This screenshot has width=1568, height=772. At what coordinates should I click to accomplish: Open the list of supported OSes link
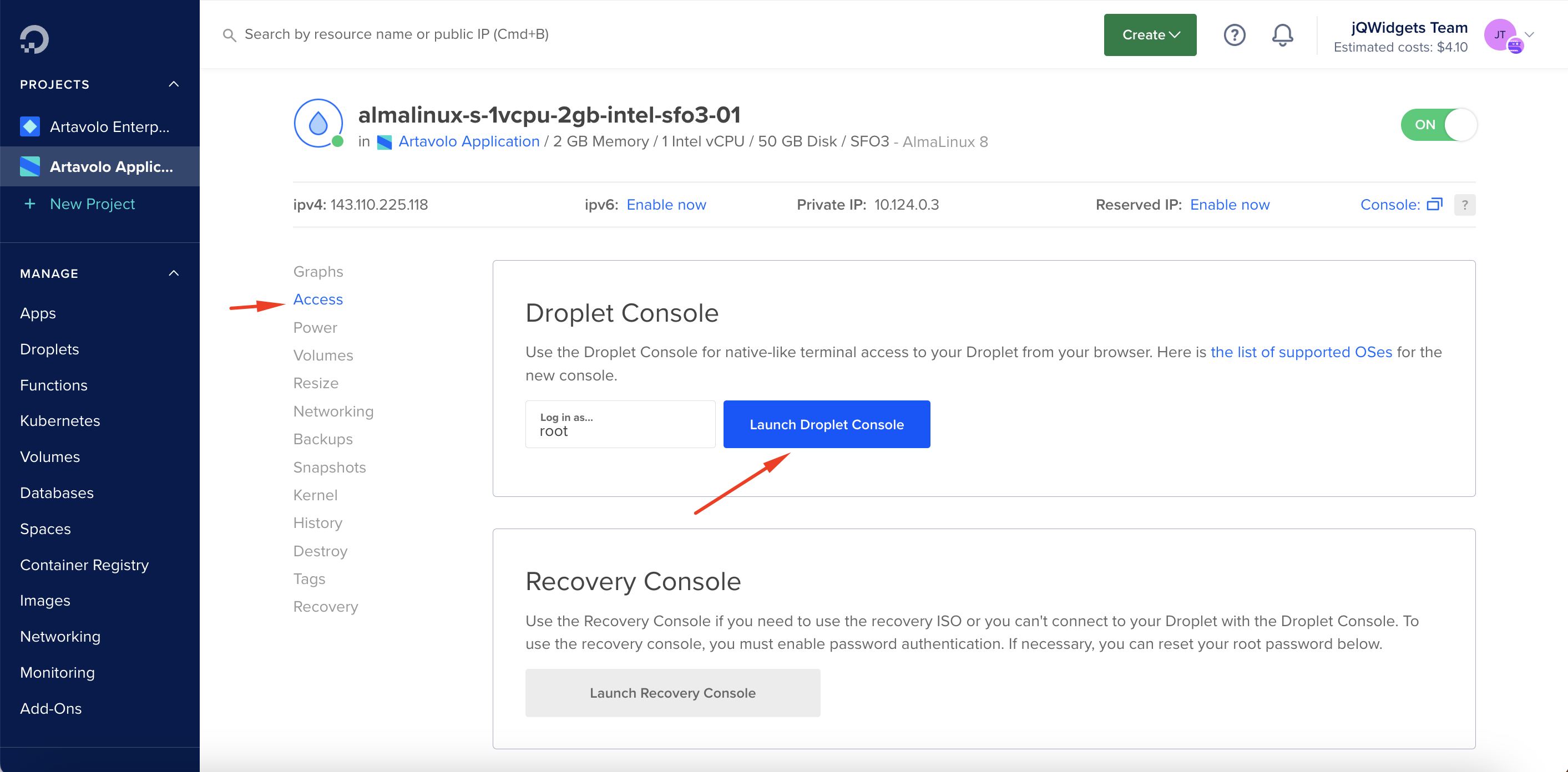[1301, 352]
